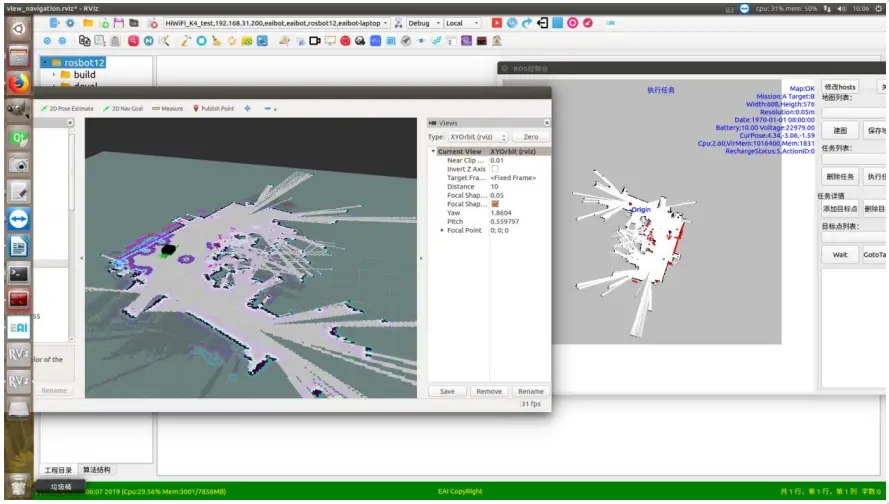Enable the Invert Z Axis checkbox
This screenshot has width=889, height=504.
[494, 169]
